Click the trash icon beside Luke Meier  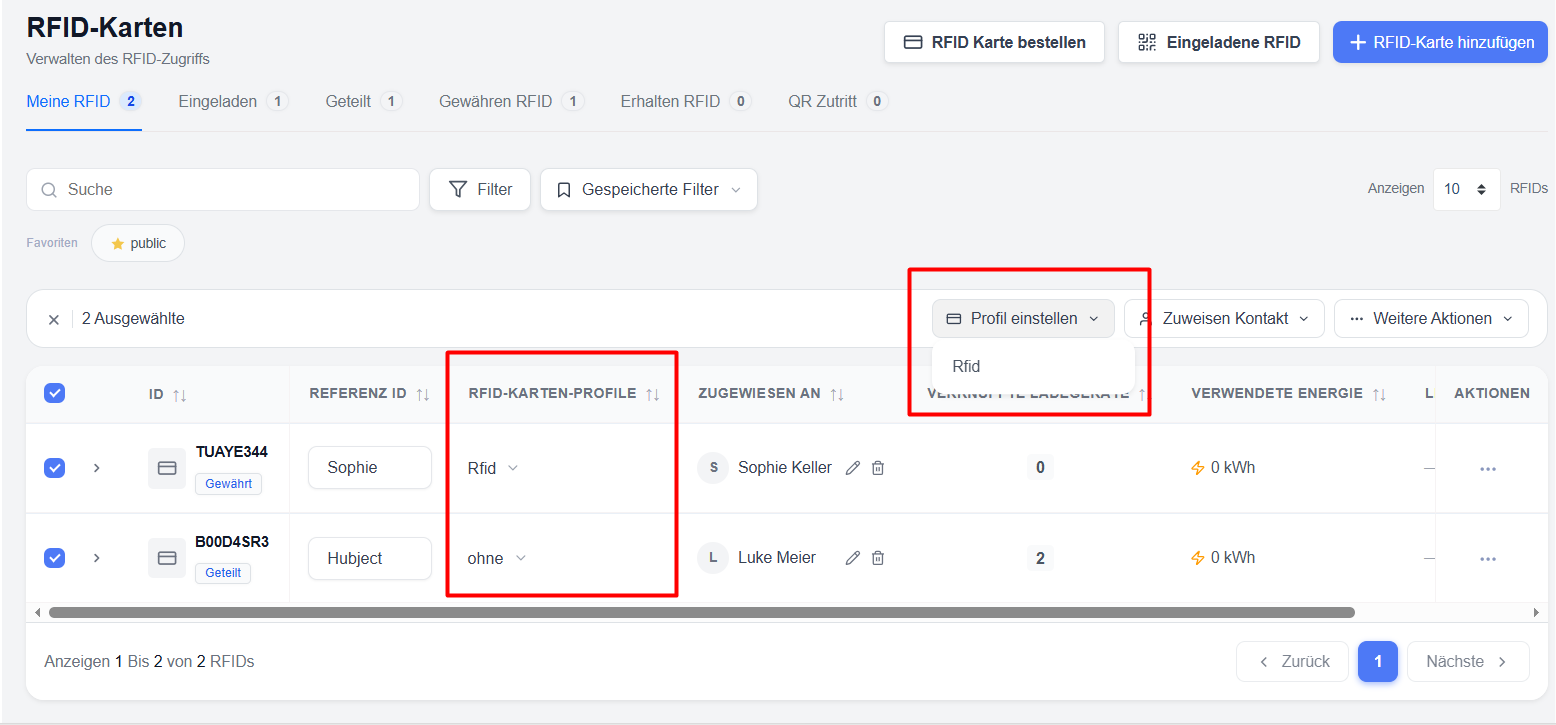click(x=878, y=558)
